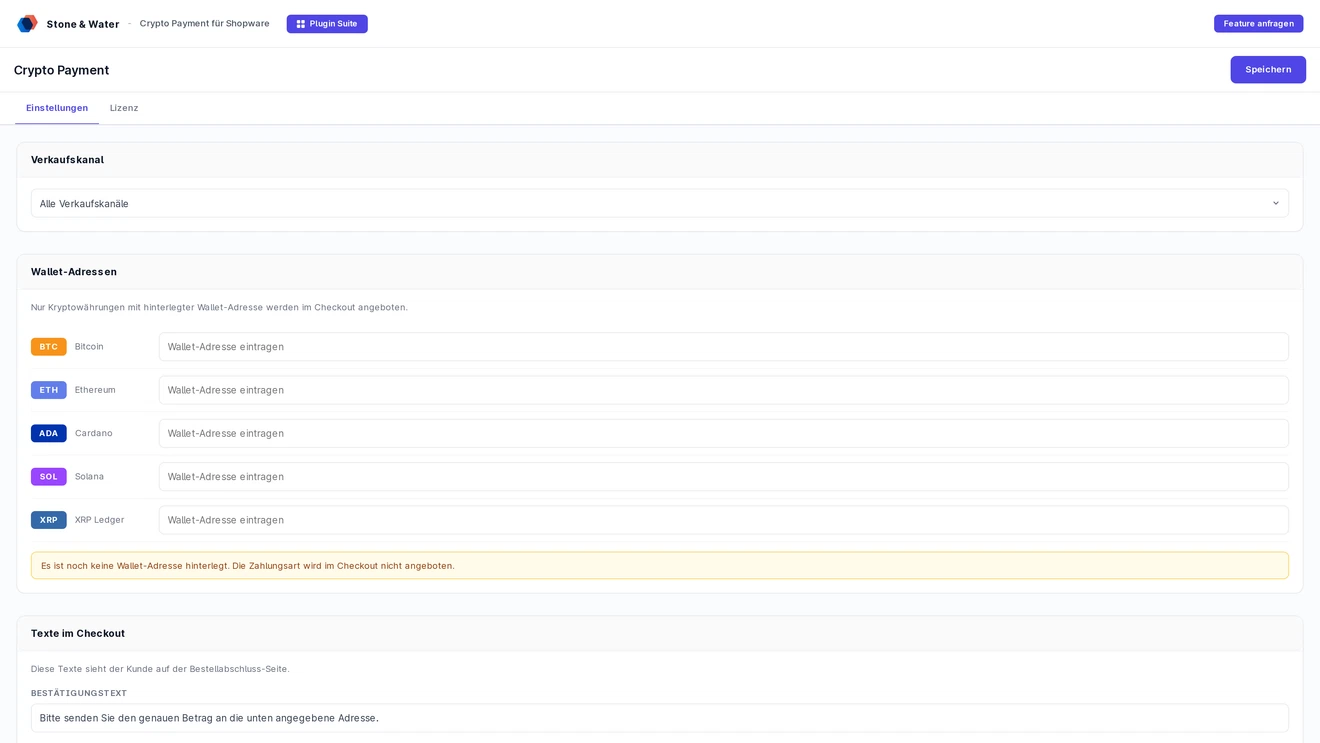Open the Plugin Suite button
The image size is (1320, 743).
pos(327,24)
